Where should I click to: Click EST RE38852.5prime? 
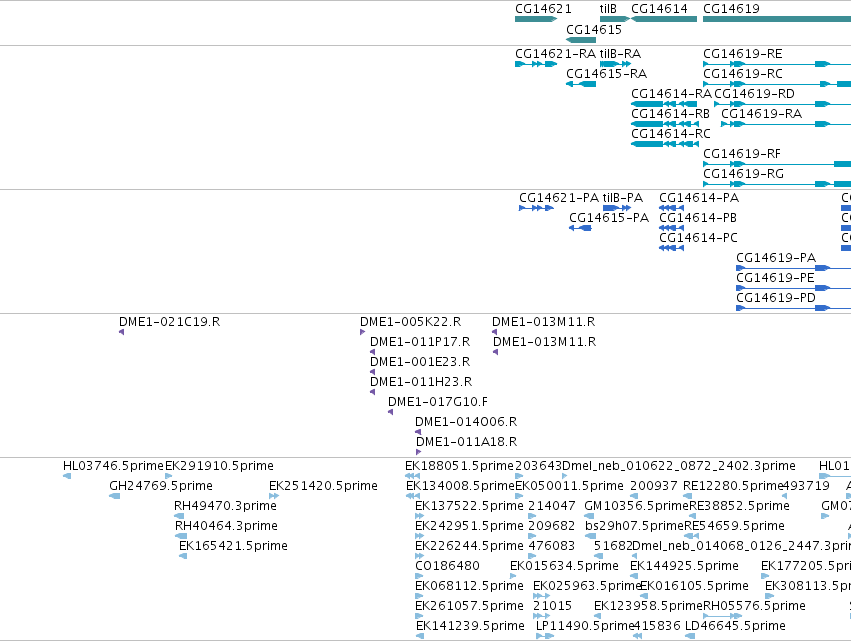coord(693,517)
